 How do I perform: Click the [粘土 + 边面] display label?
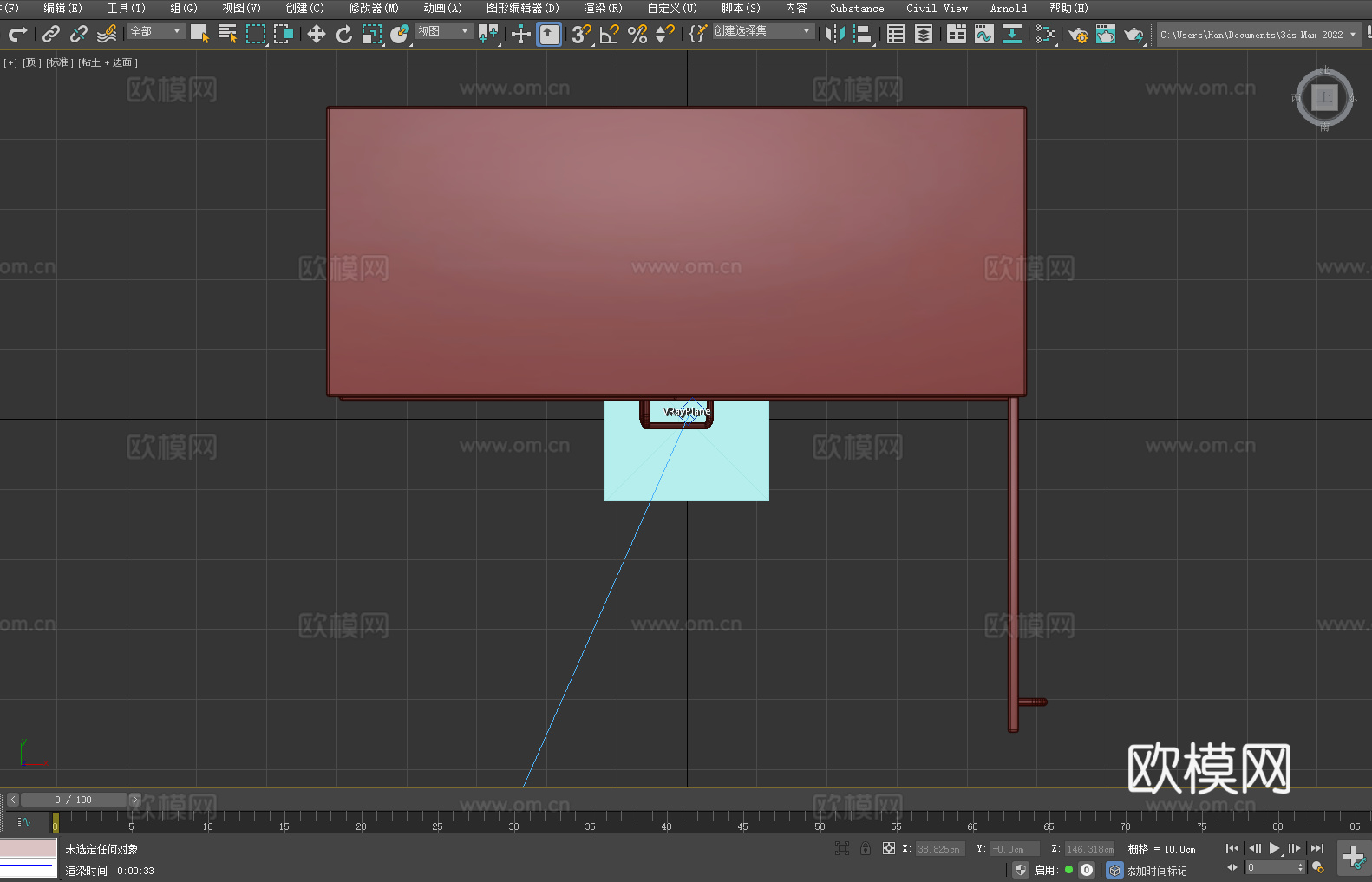click(x=108, y=62)
